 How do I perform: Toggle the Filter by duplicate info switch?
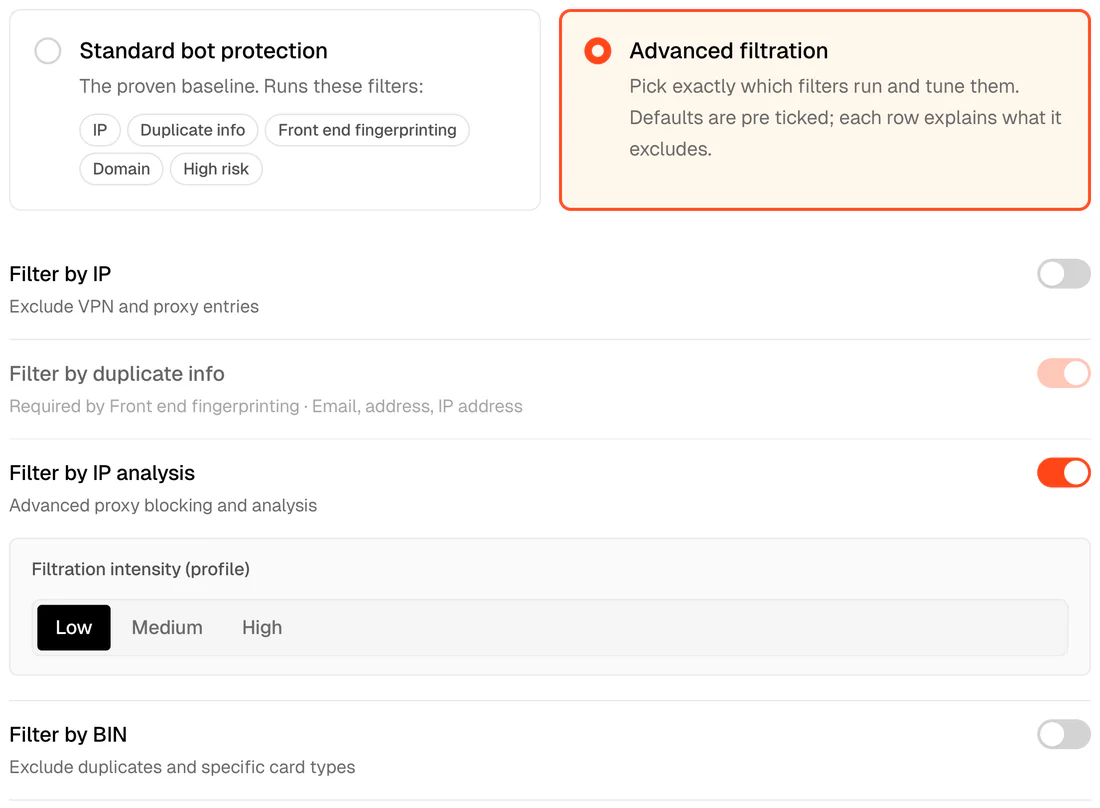pyautogui.click(x=1064, y=373)
